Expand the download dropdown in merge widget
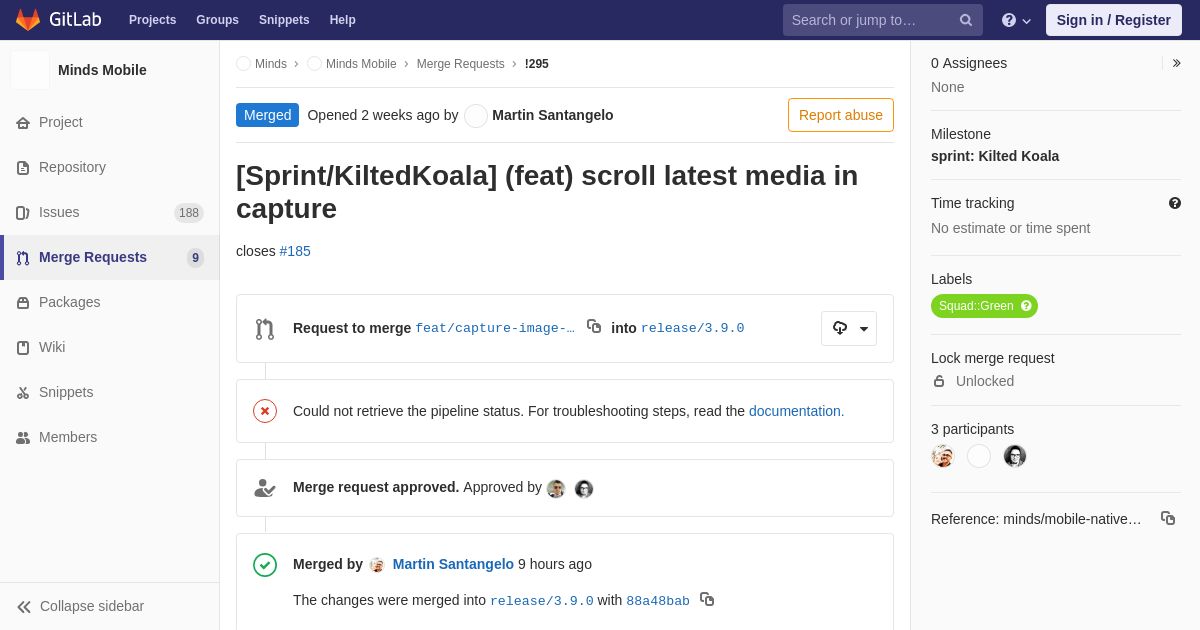This screenshot has width=1200, height=630. (849, 328)
